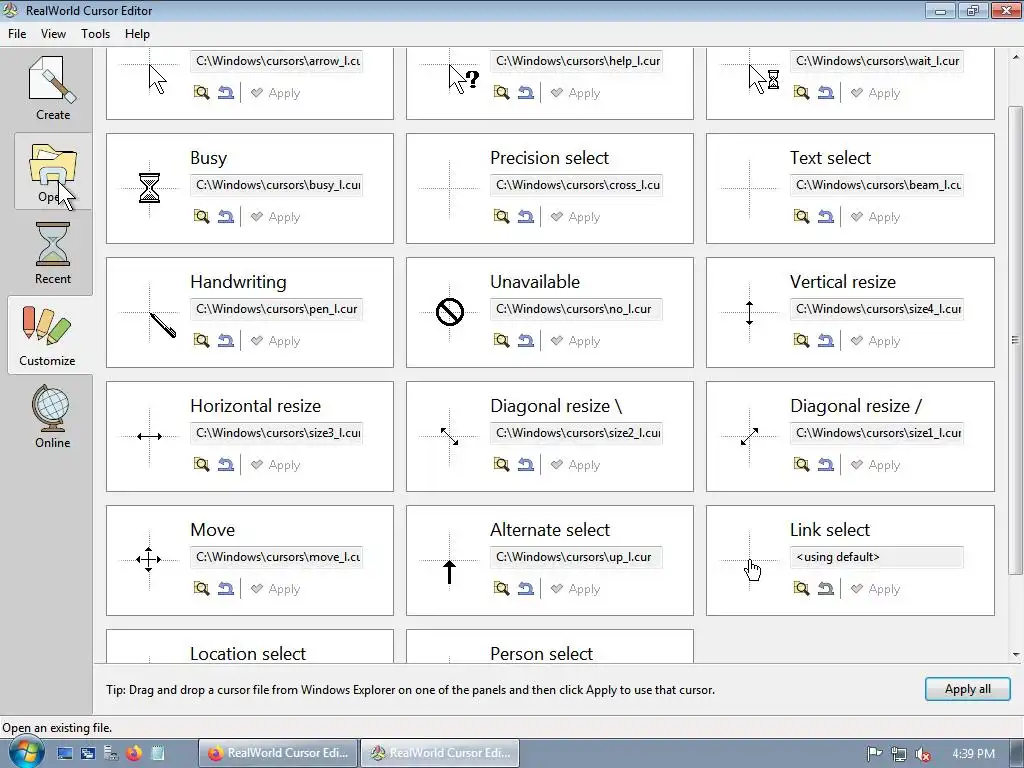Click the busy_l.cur path field
This screenshot has height=768, width=1024.
[x=276, y=185]
